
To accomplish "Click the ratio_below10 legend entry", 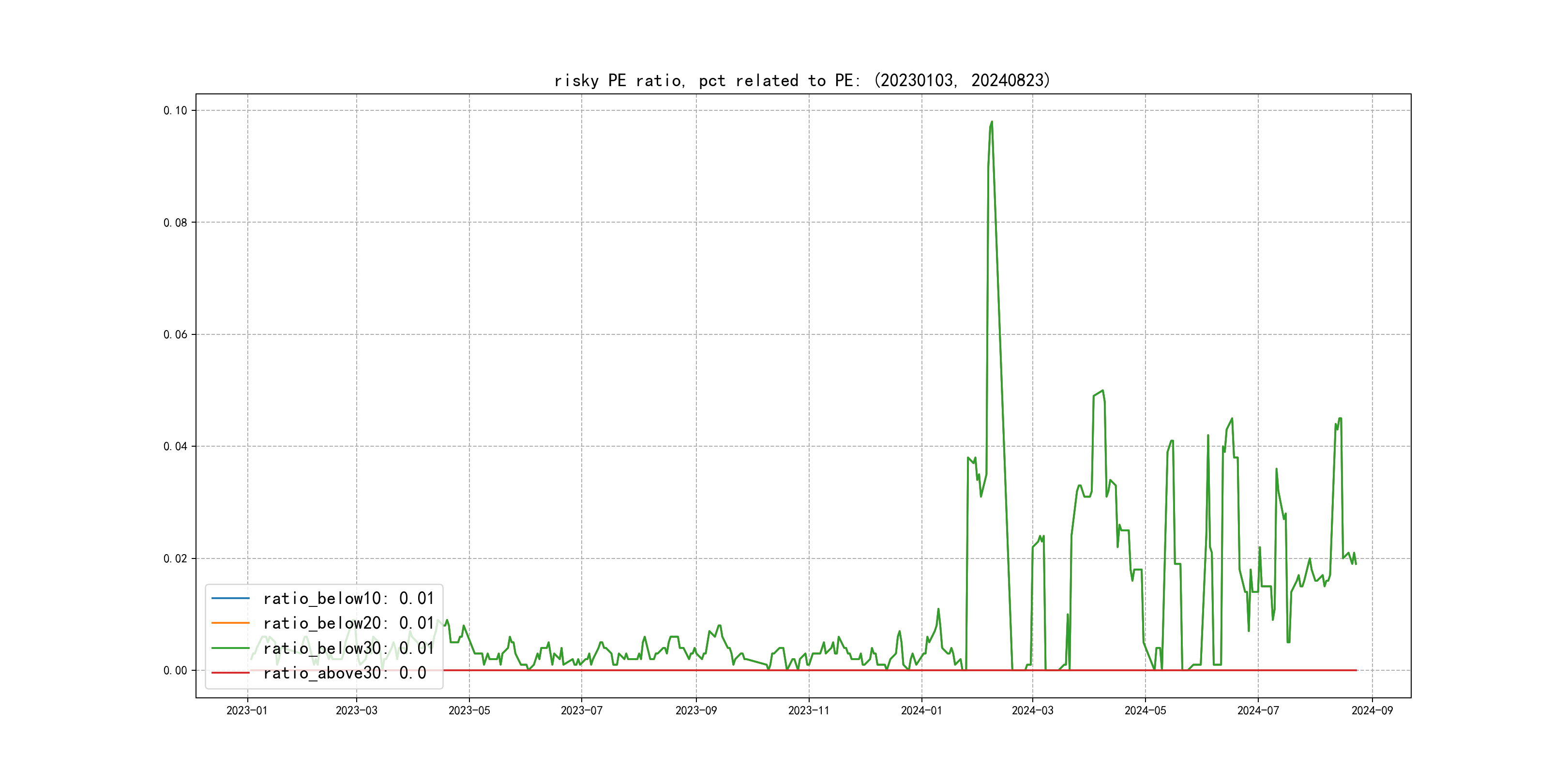I will 348,598.
